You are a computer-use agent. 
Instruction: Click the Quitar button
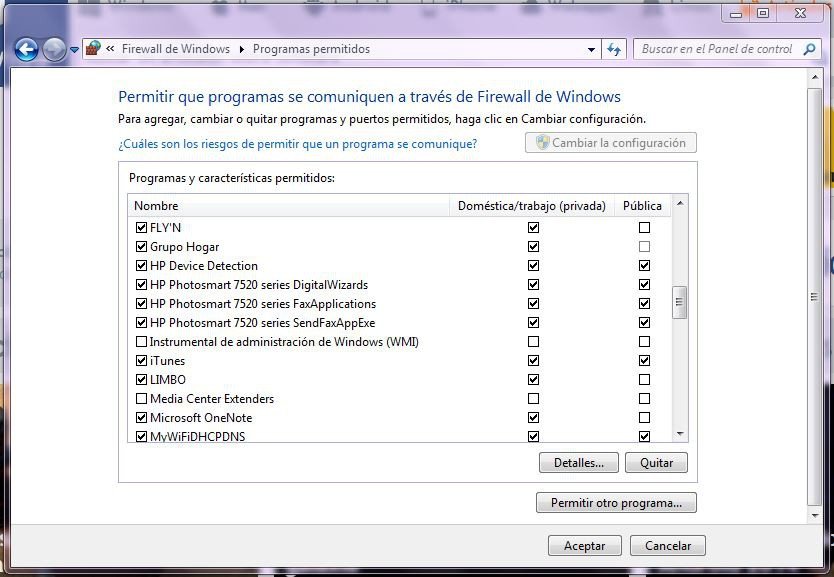656,463
